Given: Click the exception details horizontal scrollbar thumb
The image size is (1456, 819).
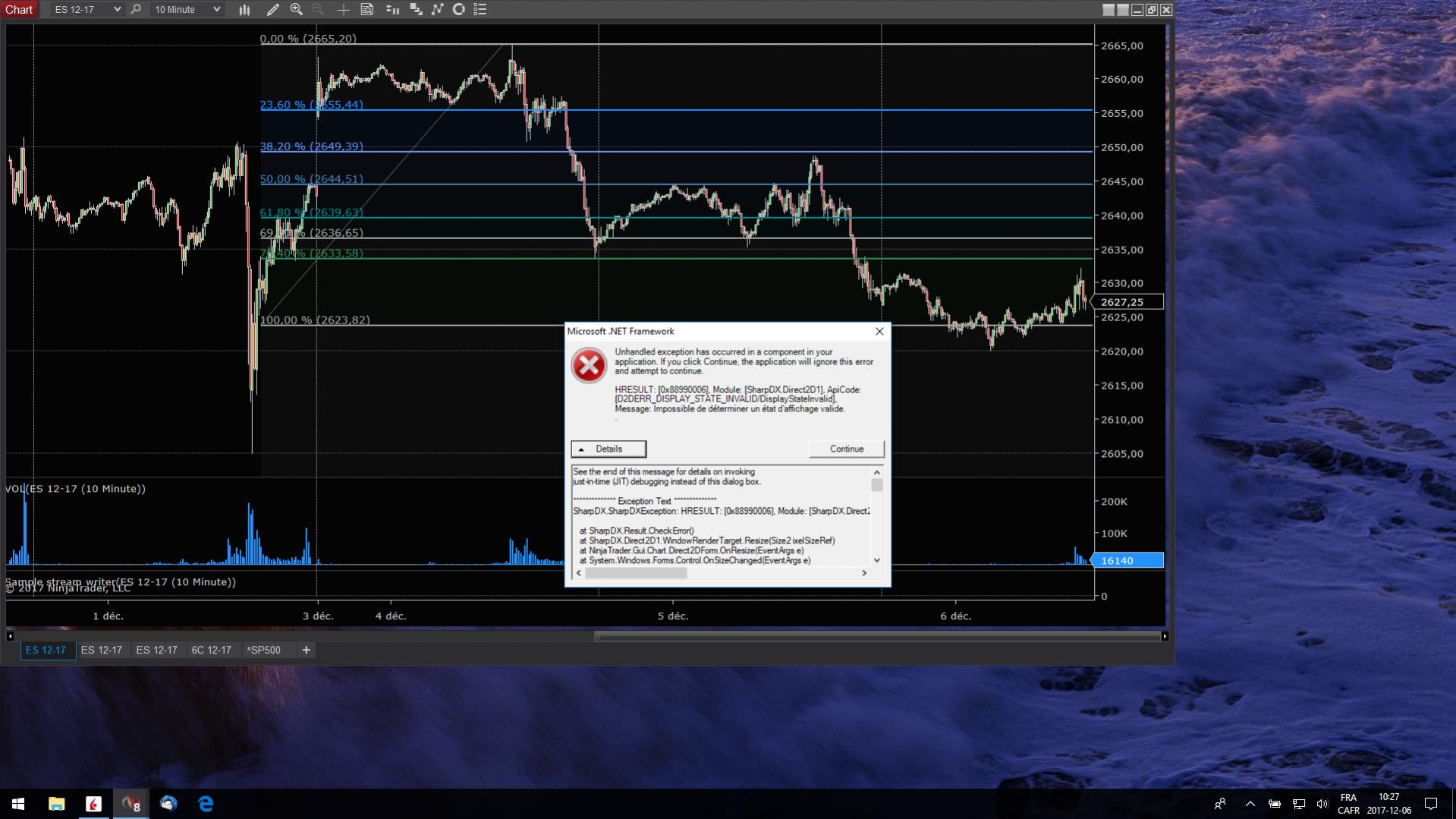Looking at the screenshot, I should (637, 573).
